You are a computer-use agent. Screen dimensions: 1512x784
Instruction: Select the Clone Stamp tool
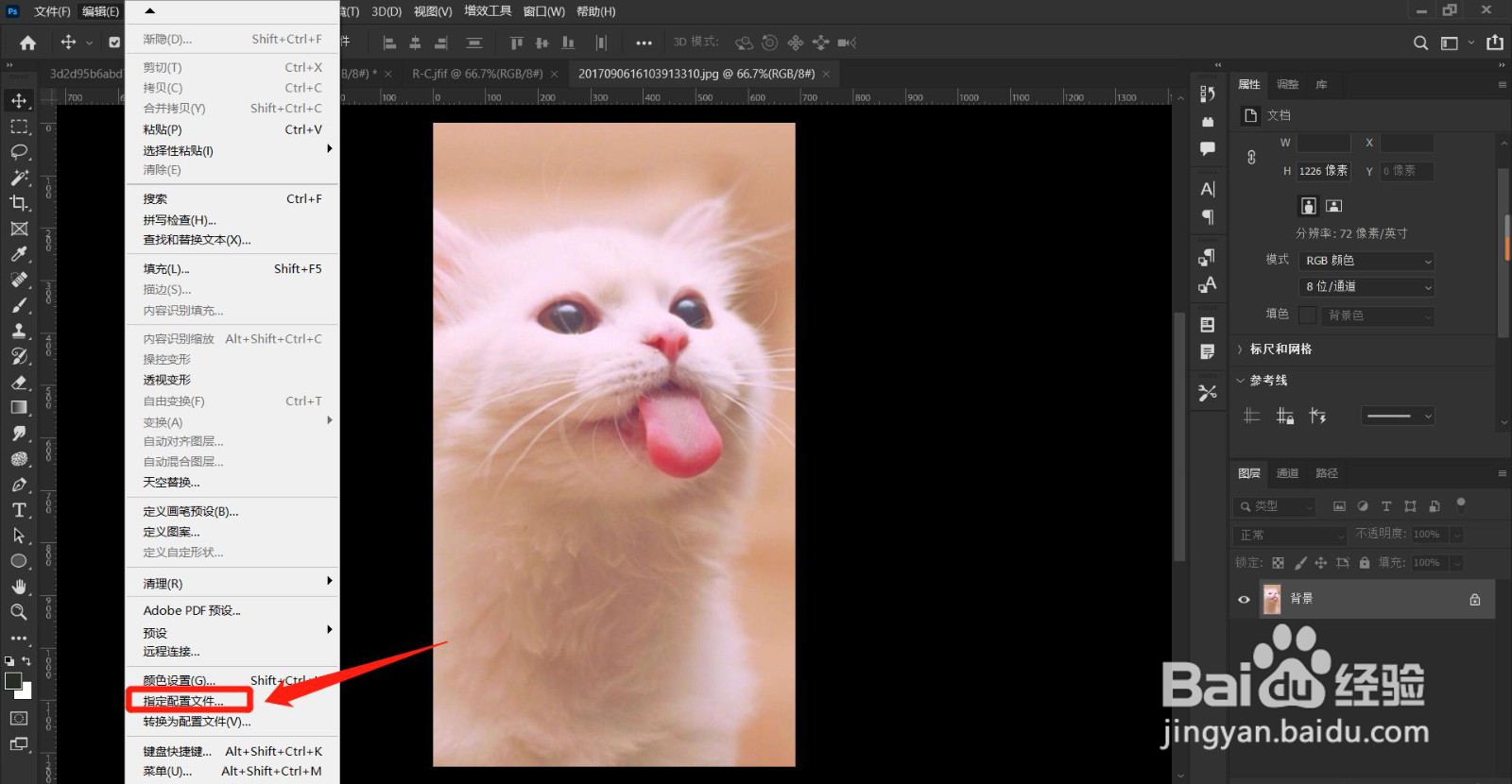click(19, 331)
